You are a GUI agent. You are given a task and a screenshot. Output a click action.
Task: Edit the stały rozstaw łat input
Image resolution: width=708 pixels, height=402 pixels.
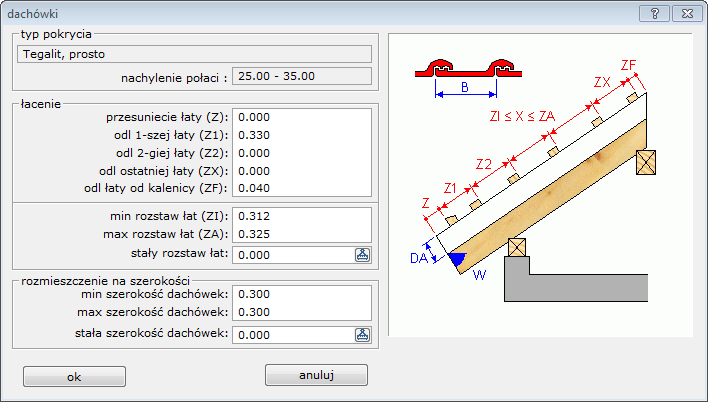292,254
